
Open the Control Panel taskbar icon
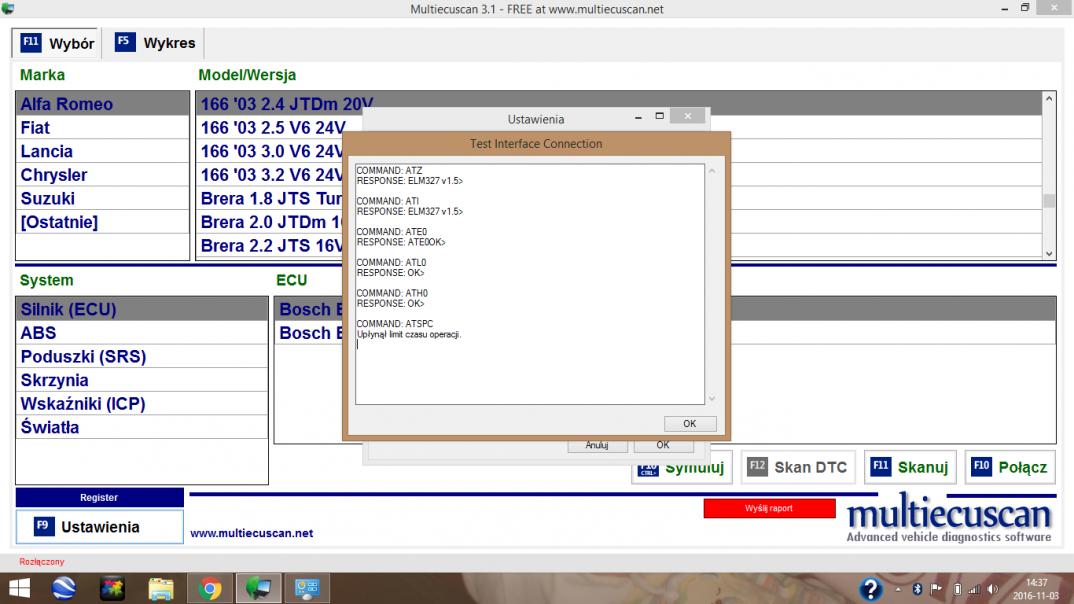pos(307,588)
